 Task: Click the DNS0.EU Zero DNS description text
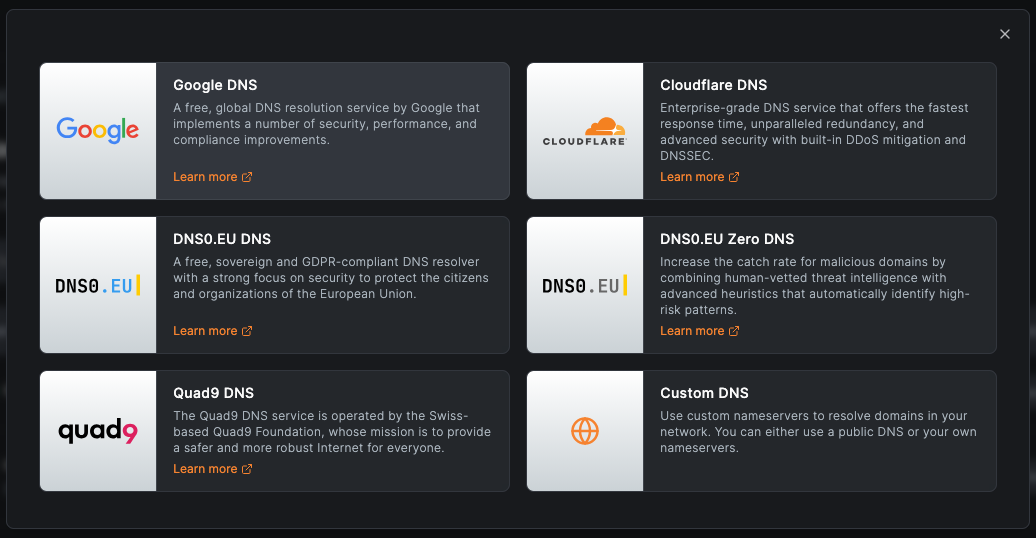pyautogui.click(x=815, y=286)
